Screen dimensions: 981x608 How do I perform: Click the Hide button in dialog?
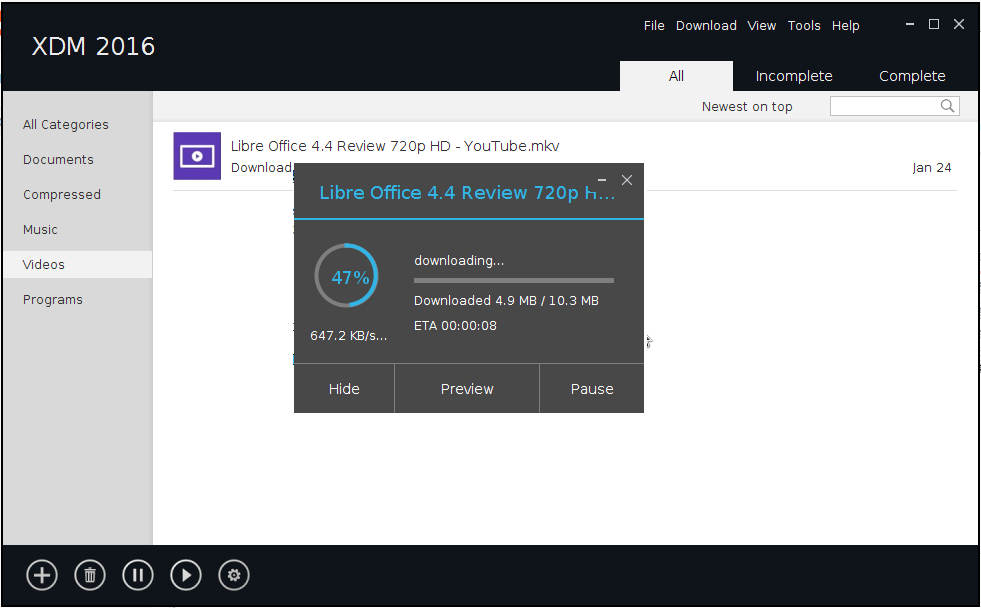(344, 388)
